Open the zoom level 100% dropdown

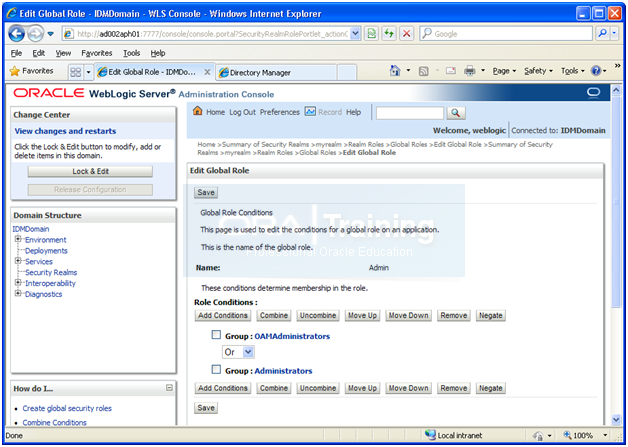coord(605,435)
